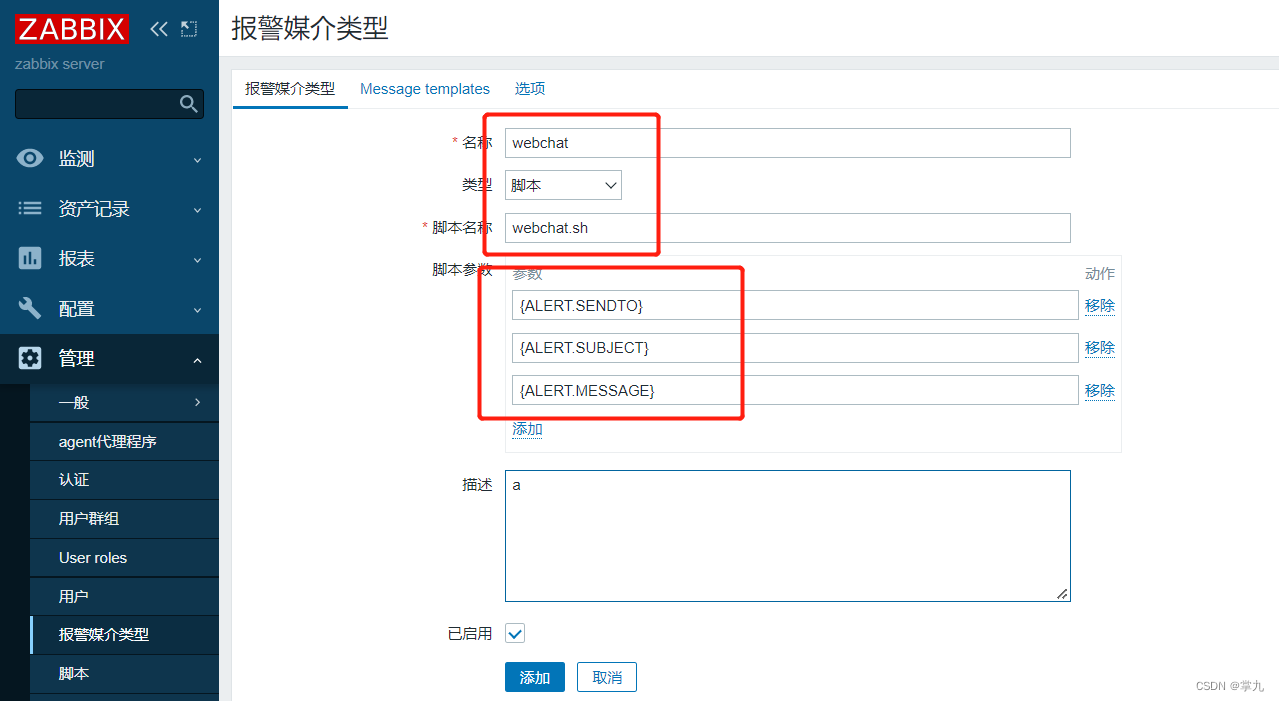
Task: Click the blue 添加 submit button
Action: (535, 677)
